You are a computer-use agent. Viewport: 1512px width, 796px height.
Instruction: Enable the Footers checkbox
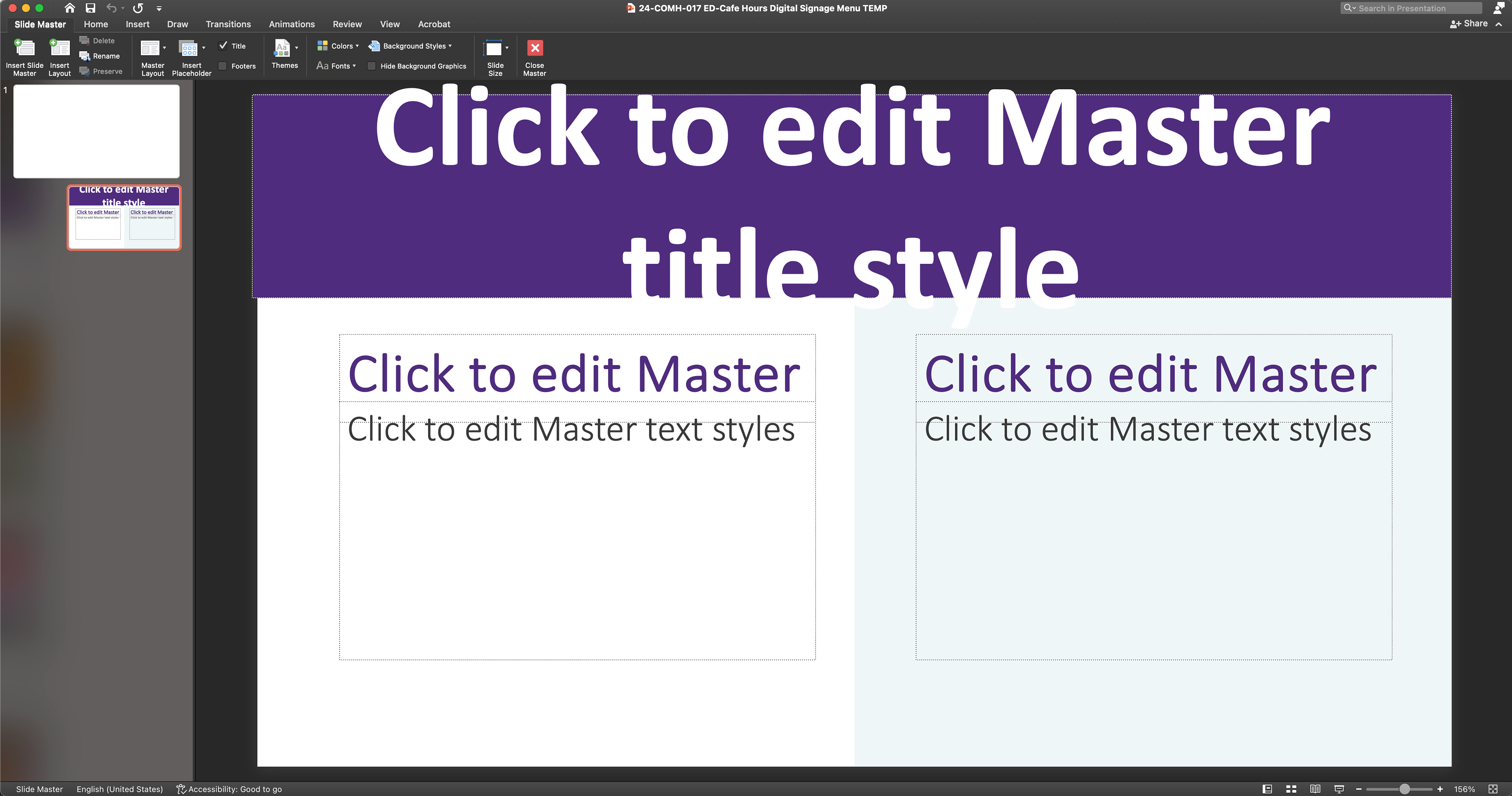click(x=222, y=66)
